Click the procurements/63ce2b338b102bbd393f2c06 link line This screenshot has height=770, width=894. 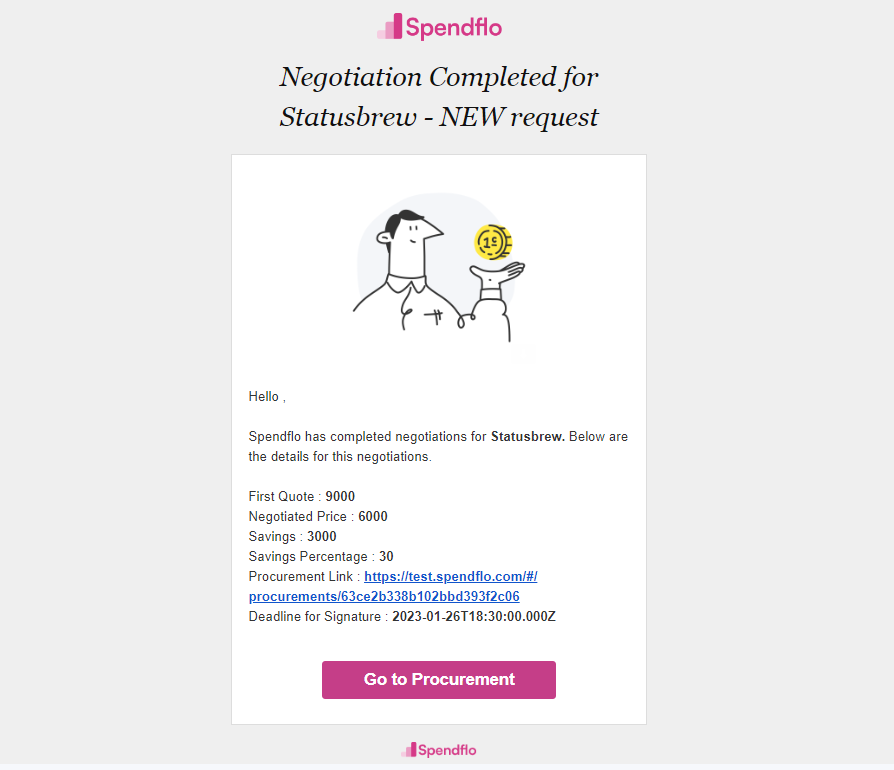pos(384,597)
